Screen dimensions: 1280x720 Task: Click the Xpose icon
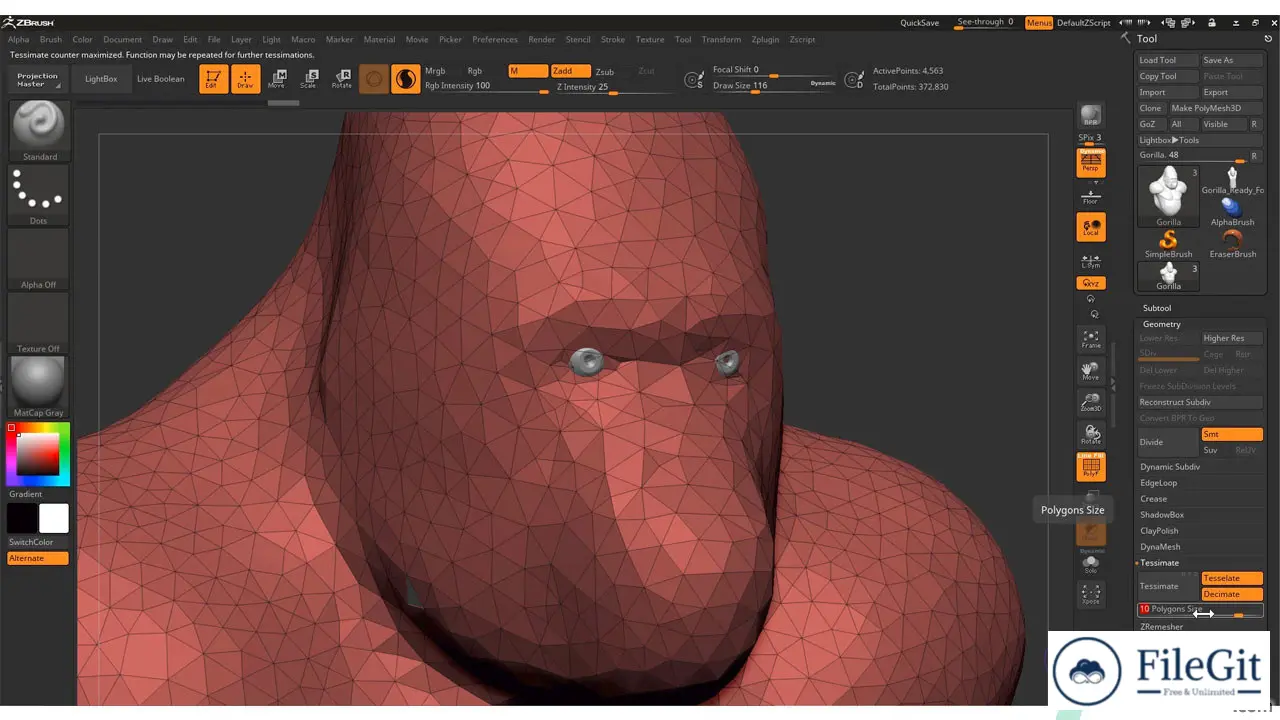click(1091, 595)
